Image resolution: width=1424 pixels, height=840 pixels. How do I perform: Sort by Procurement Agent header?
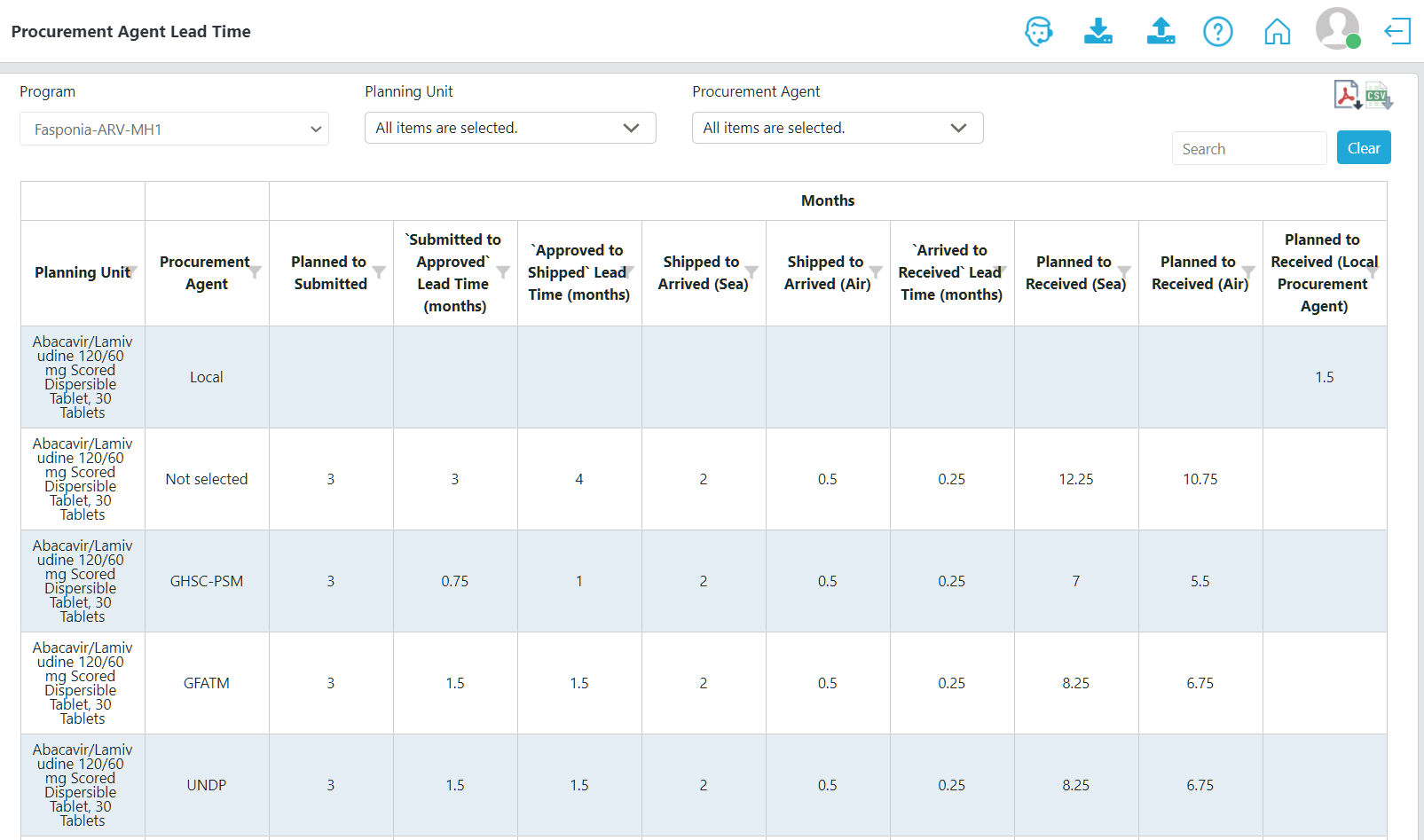tap(205, 272)
